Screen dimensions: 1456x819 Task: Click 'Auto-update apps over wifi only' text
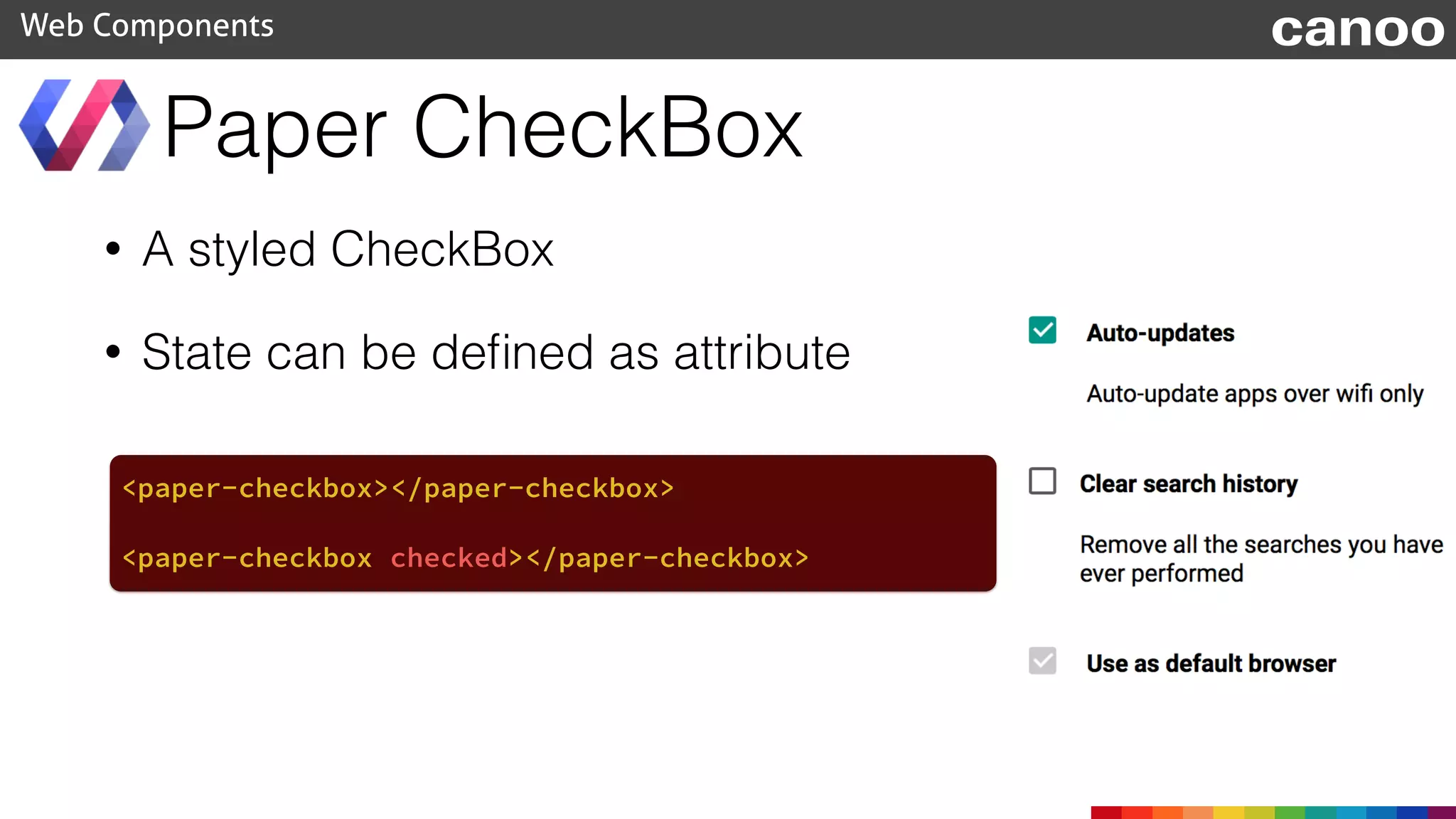pos(1255,394)
